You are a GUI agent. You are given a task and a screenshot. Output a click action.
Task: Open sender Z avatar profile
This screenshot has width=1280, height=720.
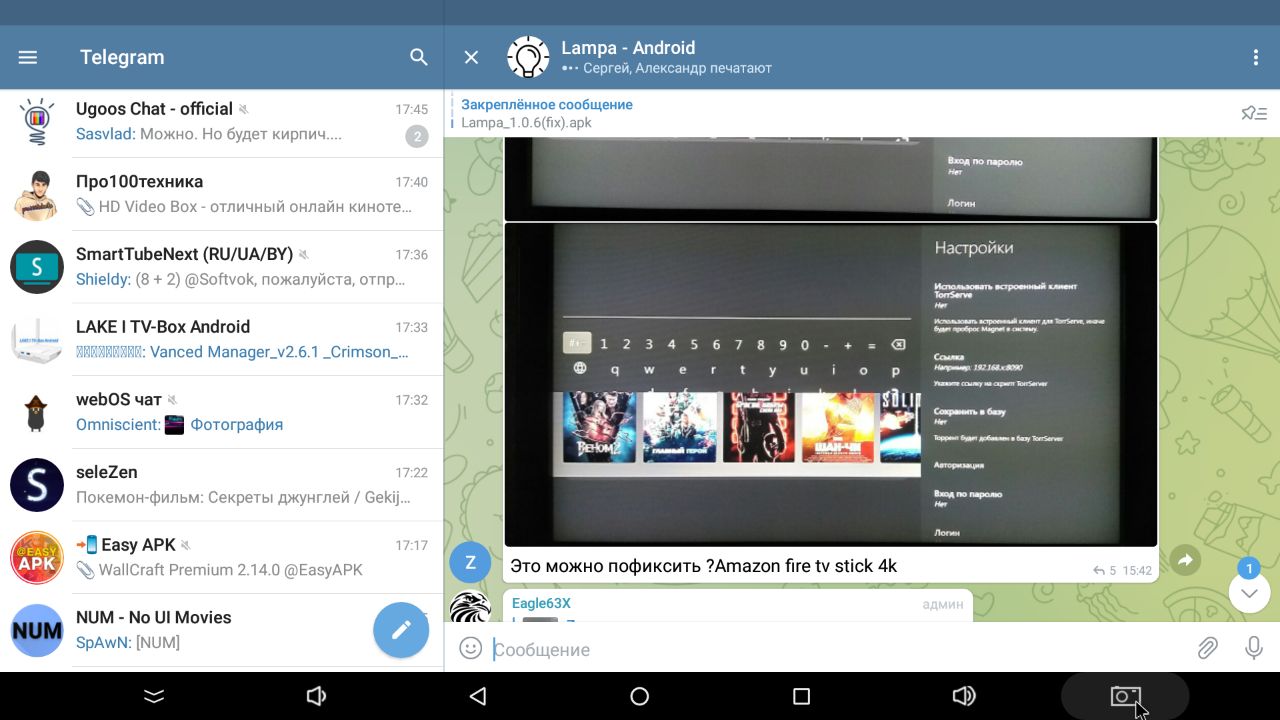click(471, 563)
